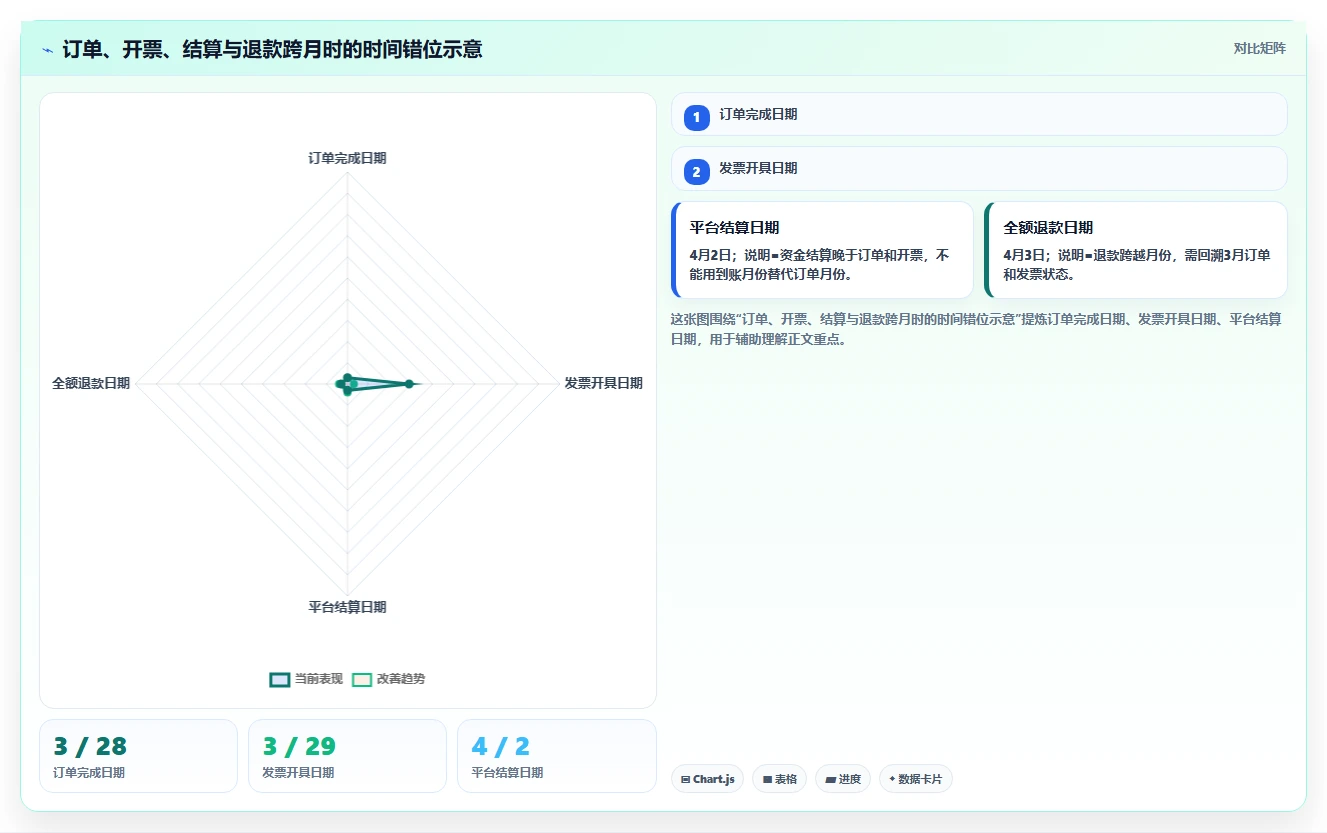Toggle the 当前表现 legend entry
This screenshot has height=833, width=1327.
[x=306, y=679]
